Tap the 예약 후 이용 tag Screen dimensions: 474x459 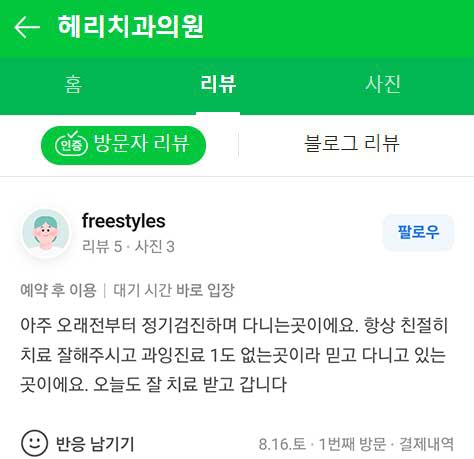click(x=58, y=290)
